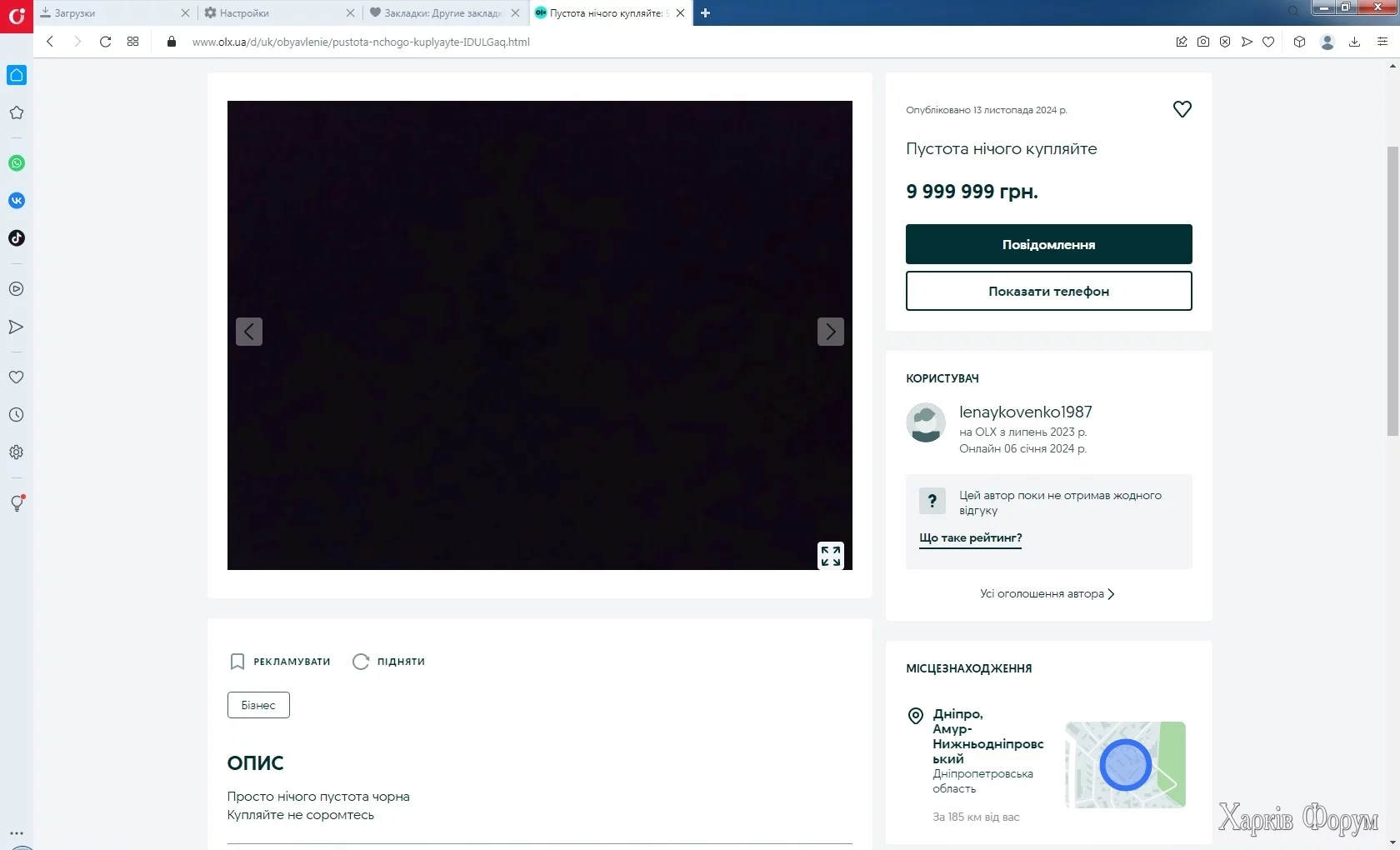Reload the current OLX page
Viewport: 1400px width, 850px height.
[105, 42]
